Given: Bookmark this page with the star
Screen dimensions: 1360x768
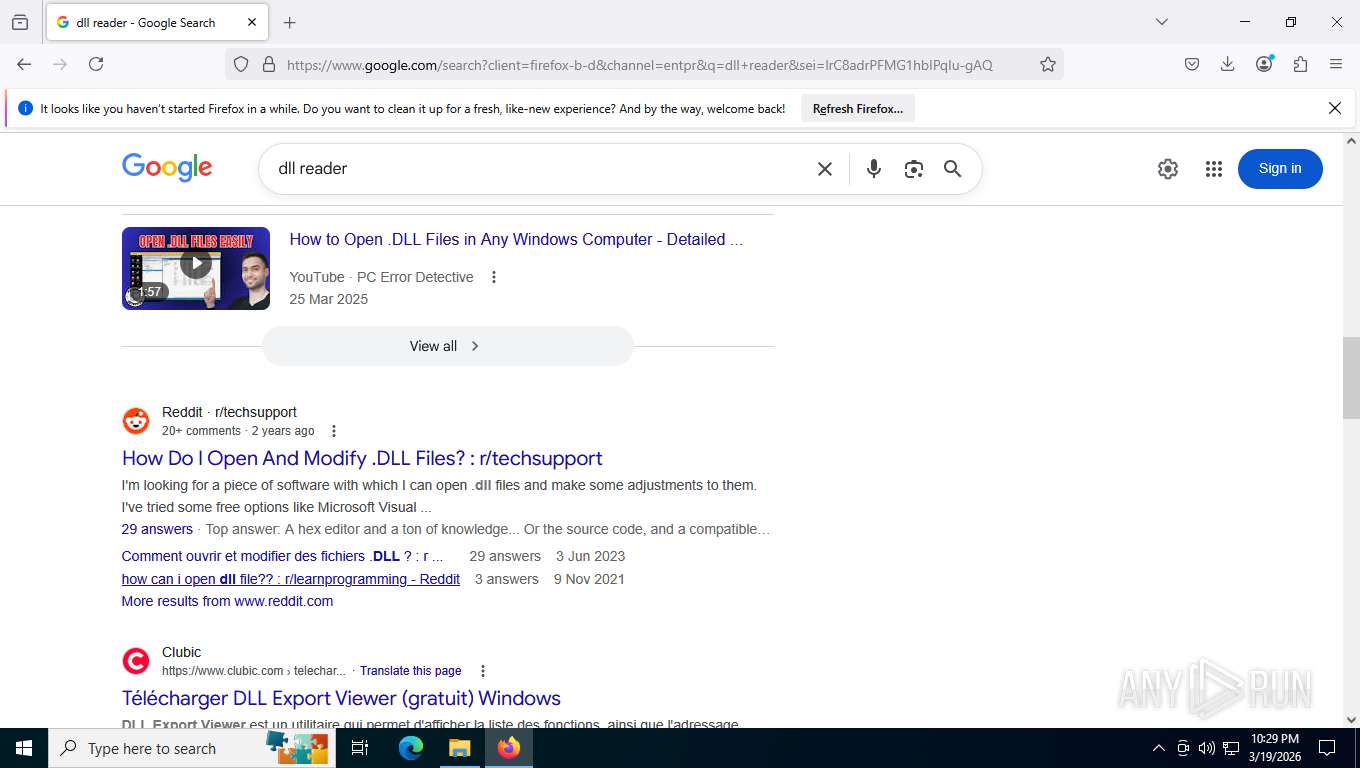Looking at the screenshot, I should 1048,64.
